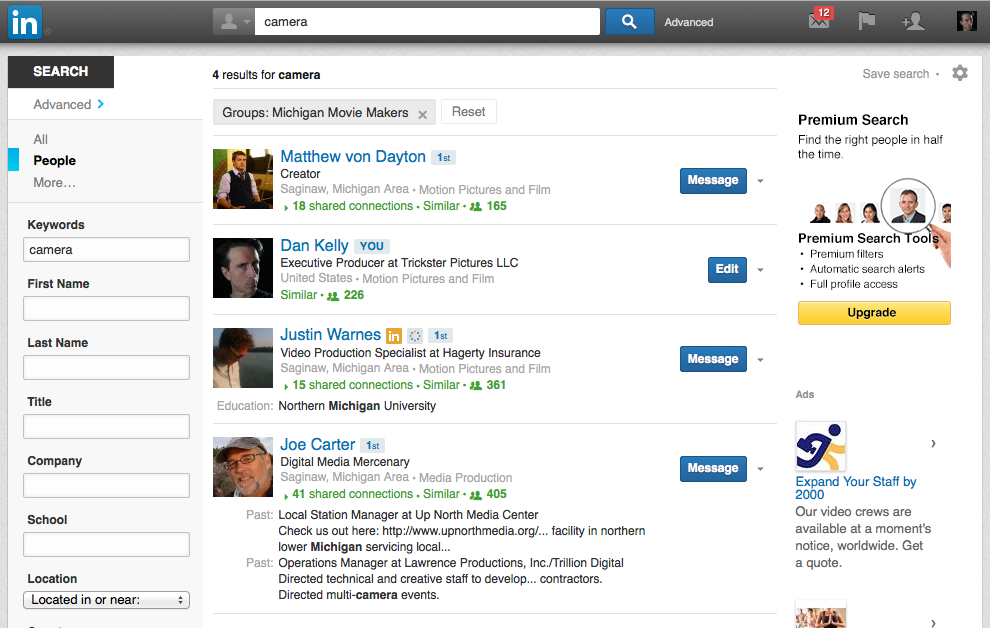Click the magnified profile face in Premium Search
The height and width of the screenshot is (628, 990).
pyautogui.click(x=908, y=205)
